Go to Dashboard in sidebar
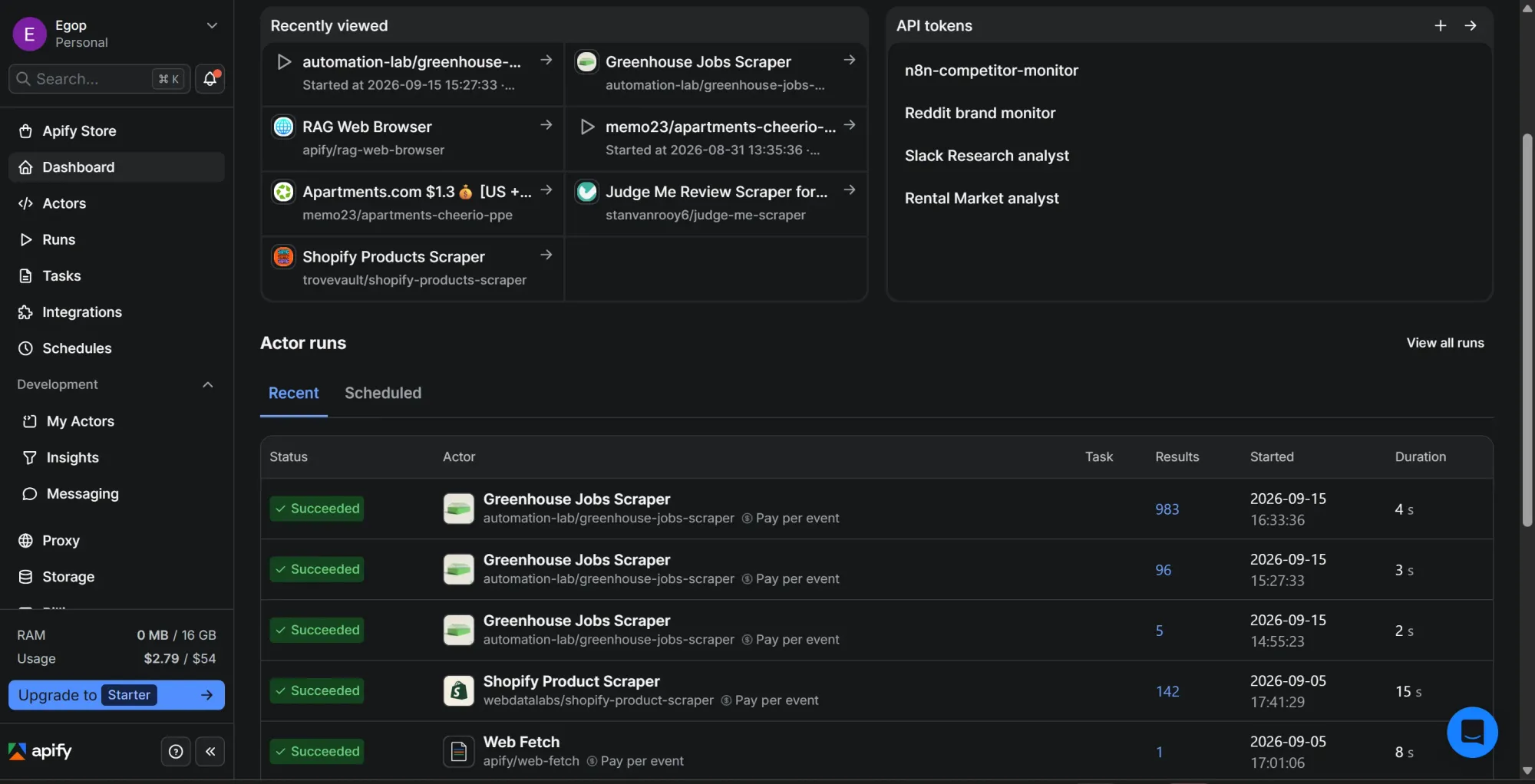 click(x=117, y=167)
